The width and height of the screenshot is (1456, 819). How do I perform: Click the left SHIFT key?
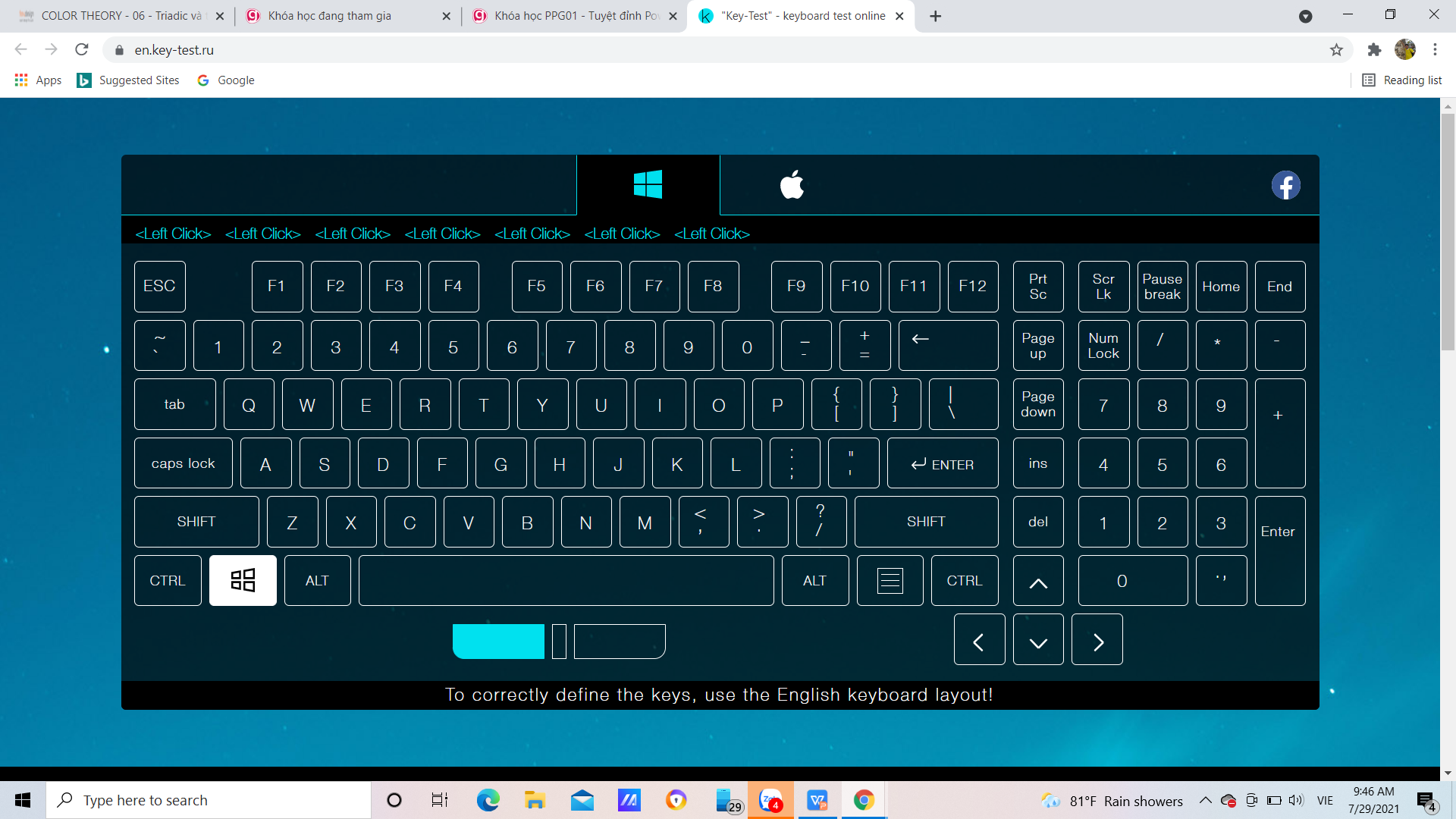pyautogui.click(x=196, y=522)
